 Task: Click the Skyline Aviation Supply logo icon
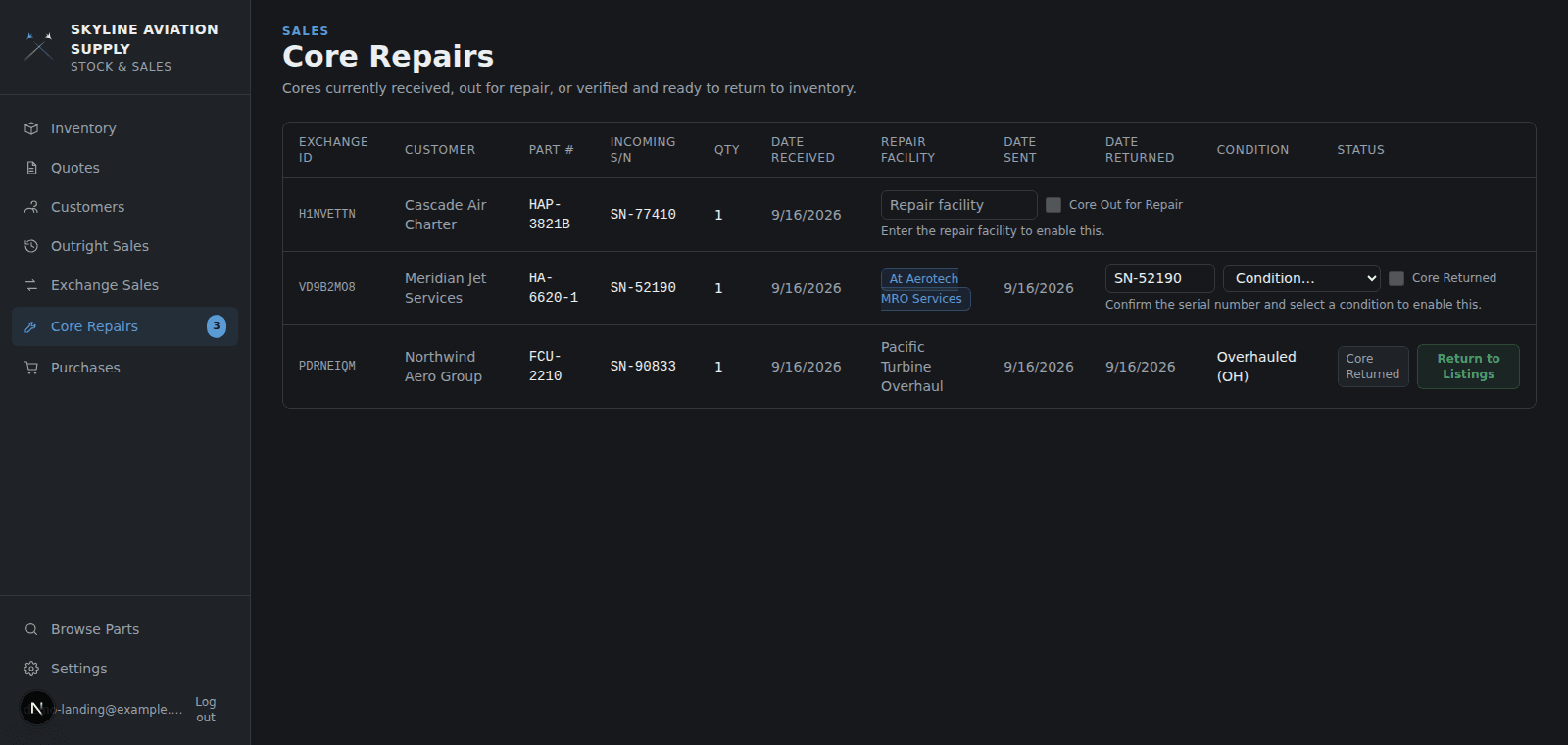(x=38, y=46)
